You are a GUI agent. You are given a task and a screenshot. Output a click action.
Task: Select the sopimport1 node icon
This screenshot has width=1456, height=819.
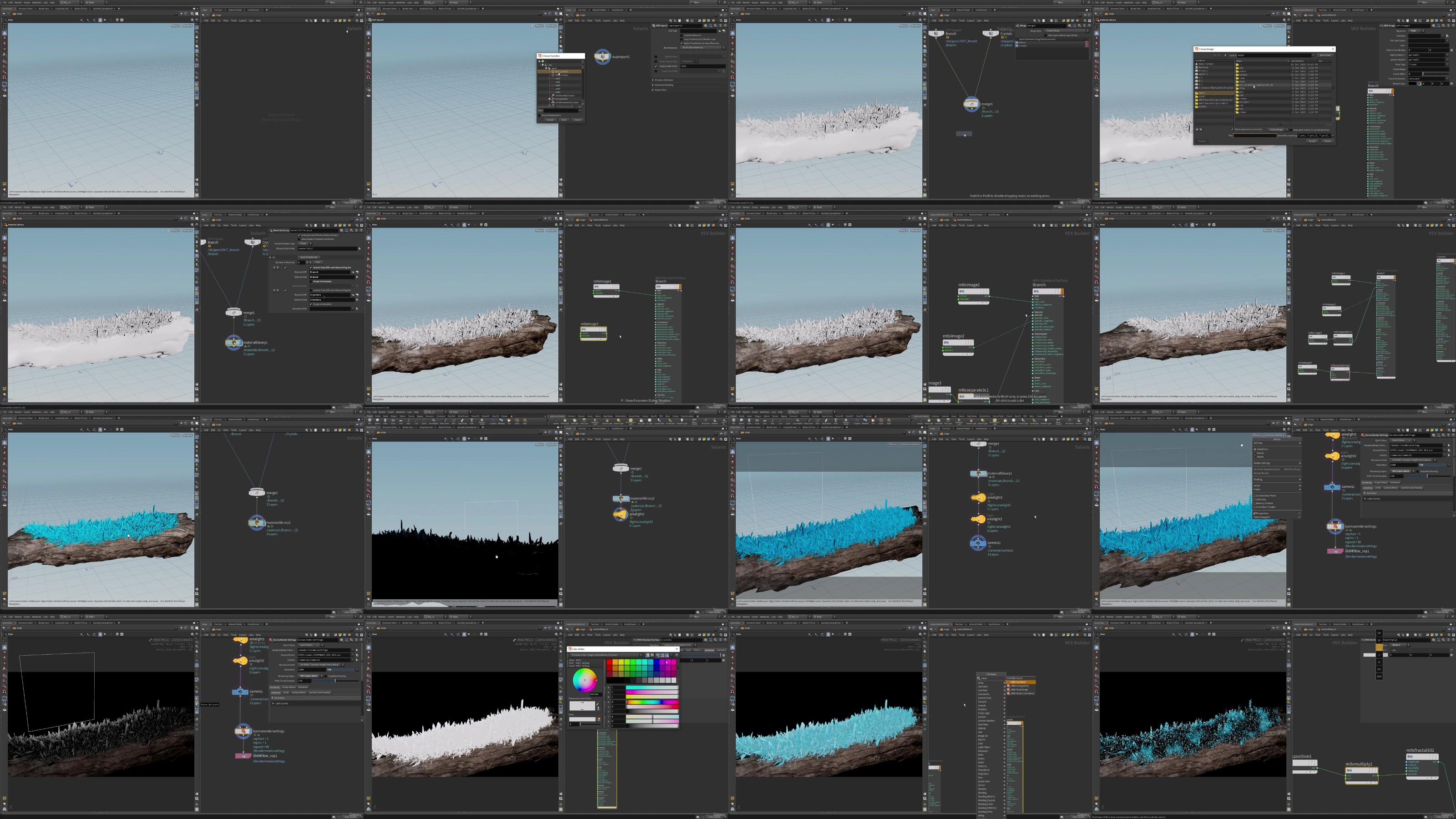point(602,56)
